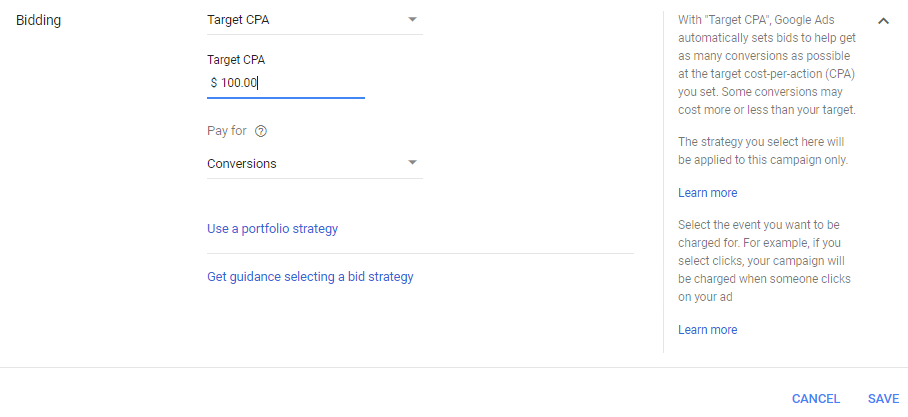Focus the $ 100.00 Target CPA amount field
Image resolution: width=908 pixels, height=417 pixels.
(286, 83)
